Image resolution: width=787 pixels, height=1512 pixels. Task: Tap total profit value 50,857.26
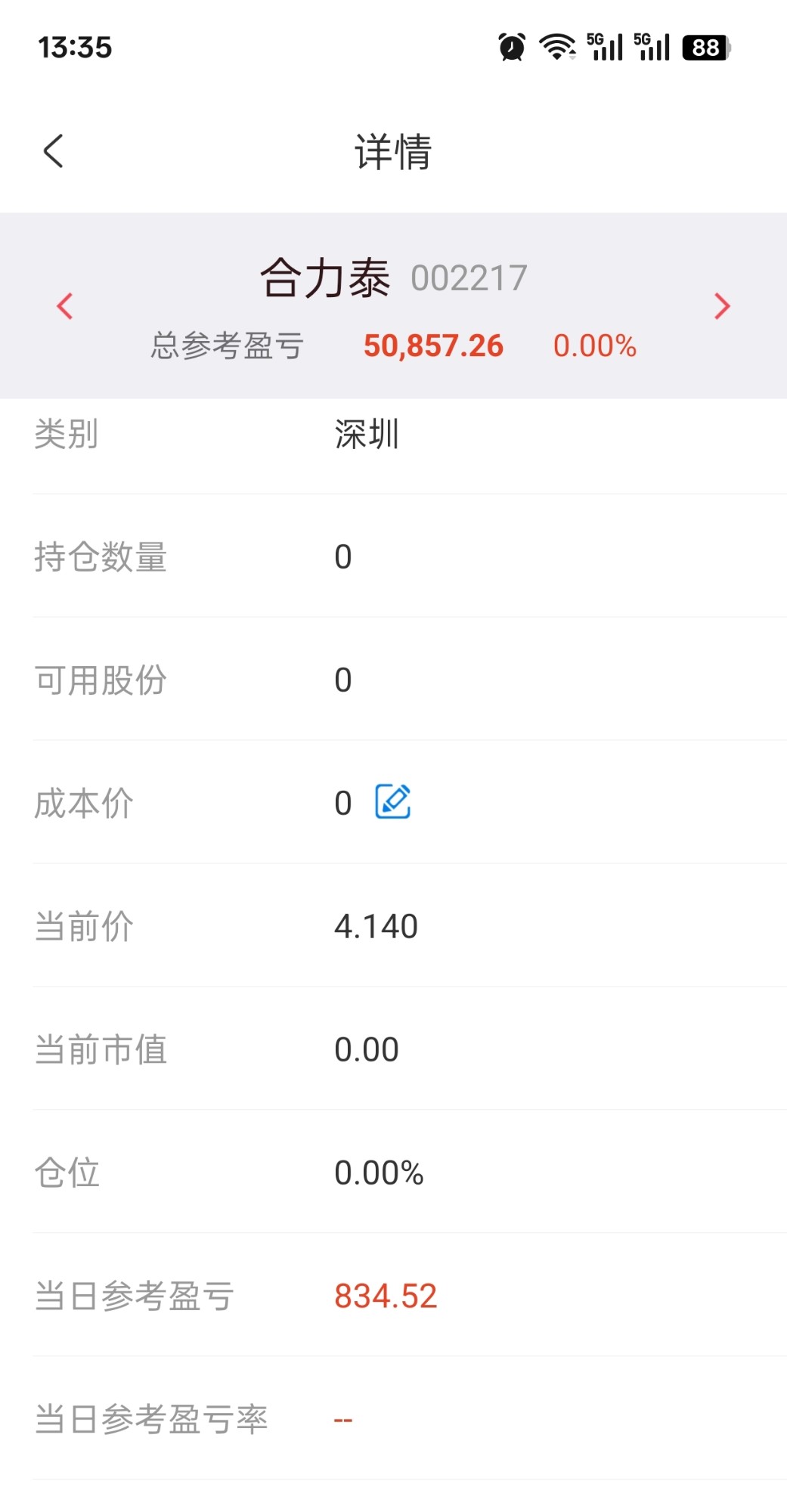coord(433,345)
